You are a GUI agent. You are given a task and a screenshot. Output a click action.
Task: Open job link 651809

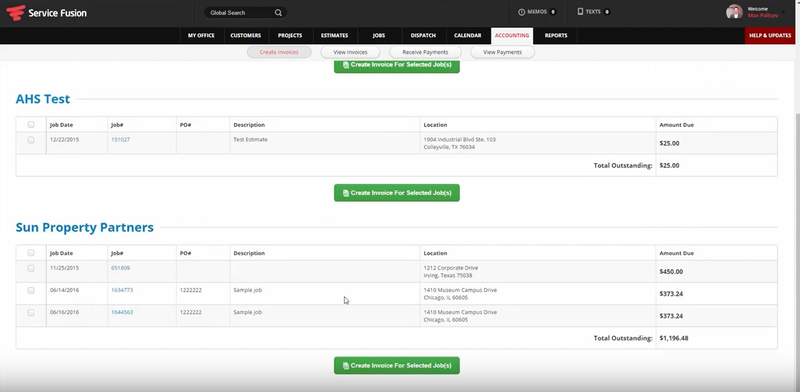click(x=120, y=267)
